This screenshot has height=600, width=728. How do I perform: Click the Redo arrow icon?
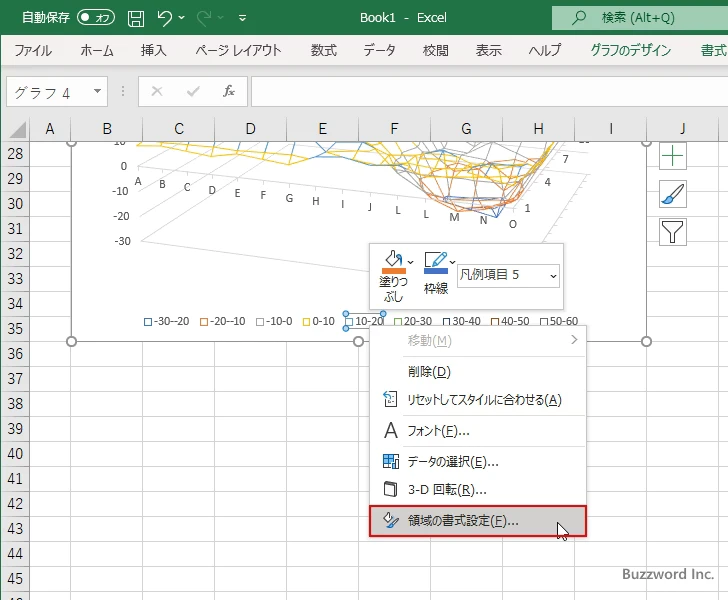(x=204, y=18)
